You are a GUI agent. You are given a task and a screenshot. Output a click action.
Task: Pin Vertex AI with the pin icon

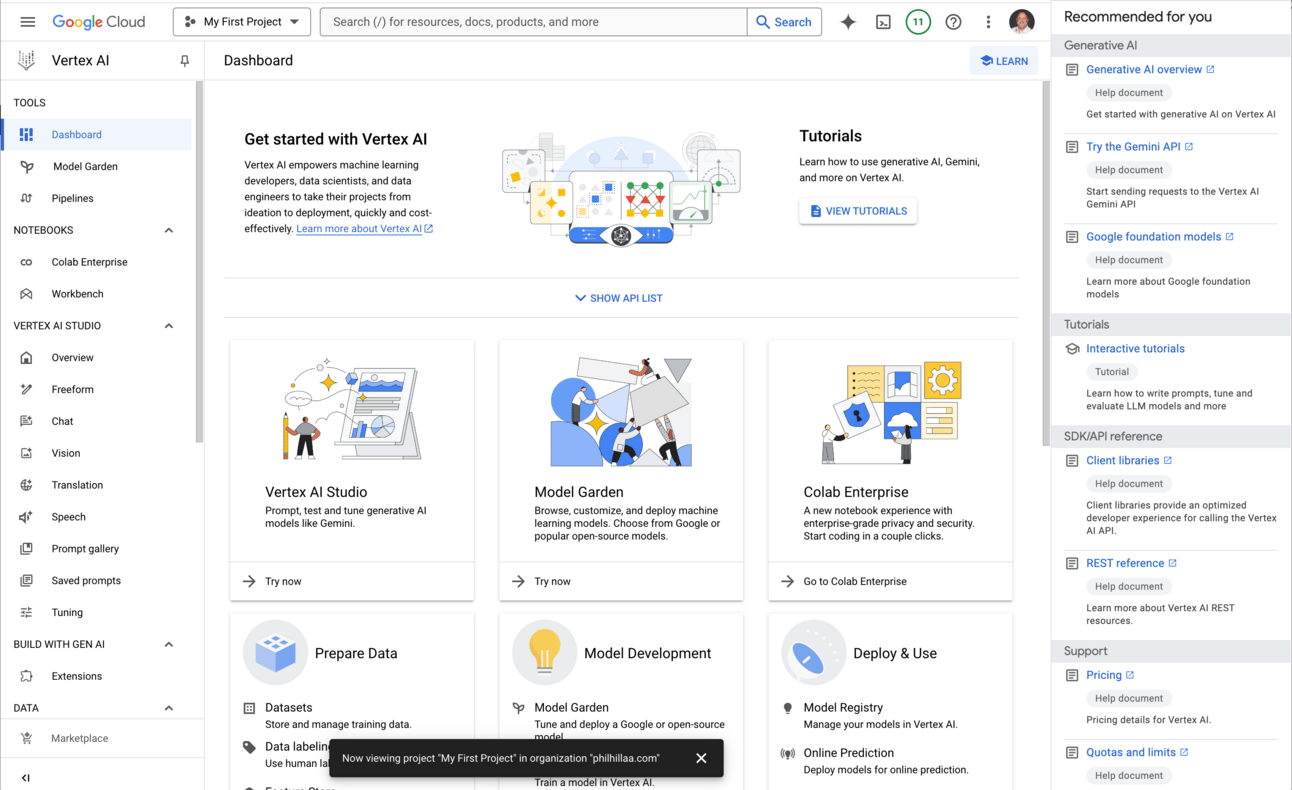[x=184, y=61]
